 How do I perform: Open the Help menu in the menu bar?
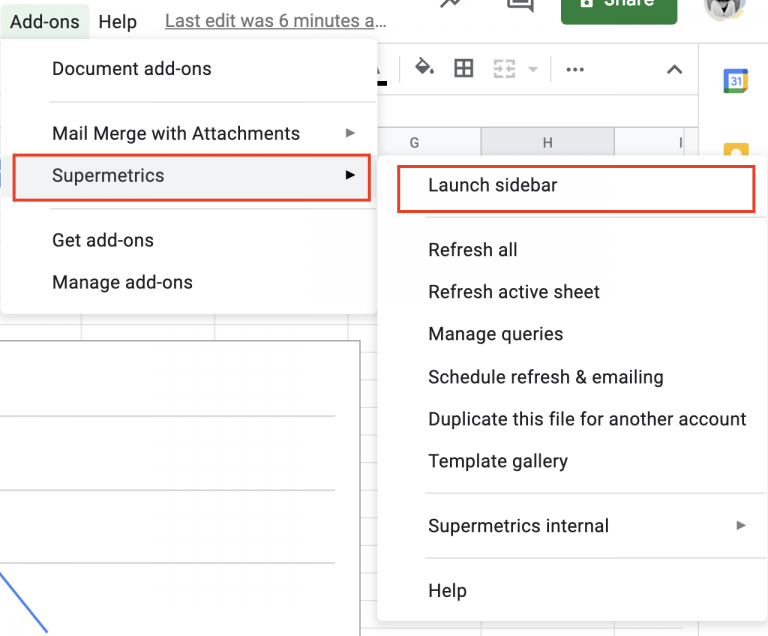coord(118,21)
